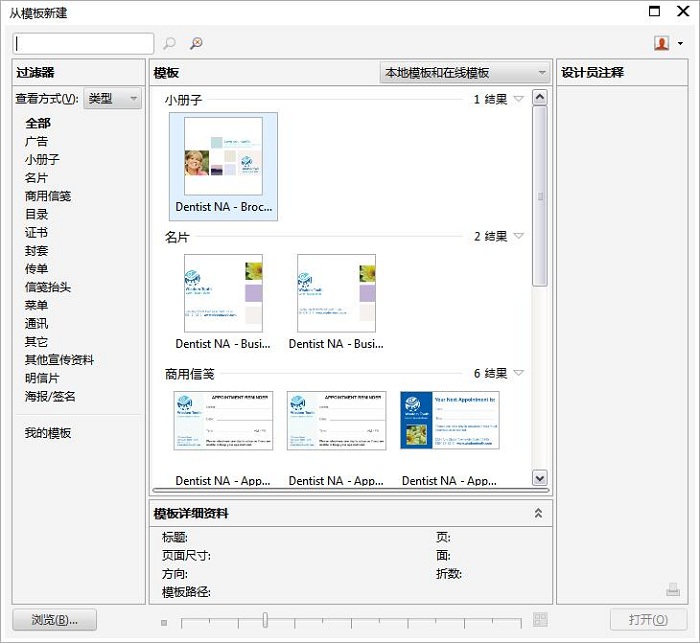
Task: Click the small thumbnail size icon
Action: point(164,621)
